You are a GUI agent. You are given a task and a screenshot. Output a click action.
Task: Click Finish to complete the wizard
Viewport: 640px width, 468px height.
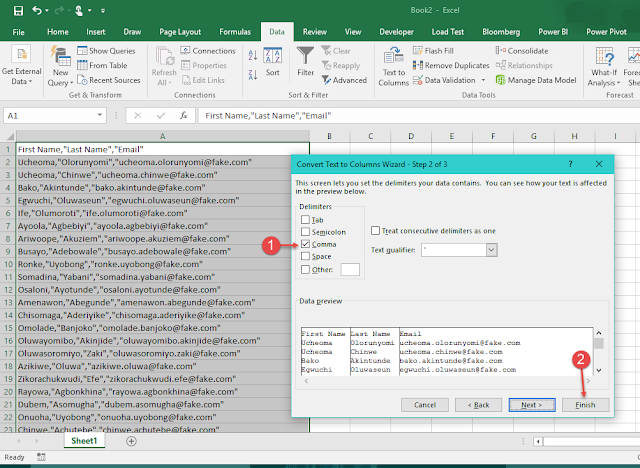tap(585, 405)
